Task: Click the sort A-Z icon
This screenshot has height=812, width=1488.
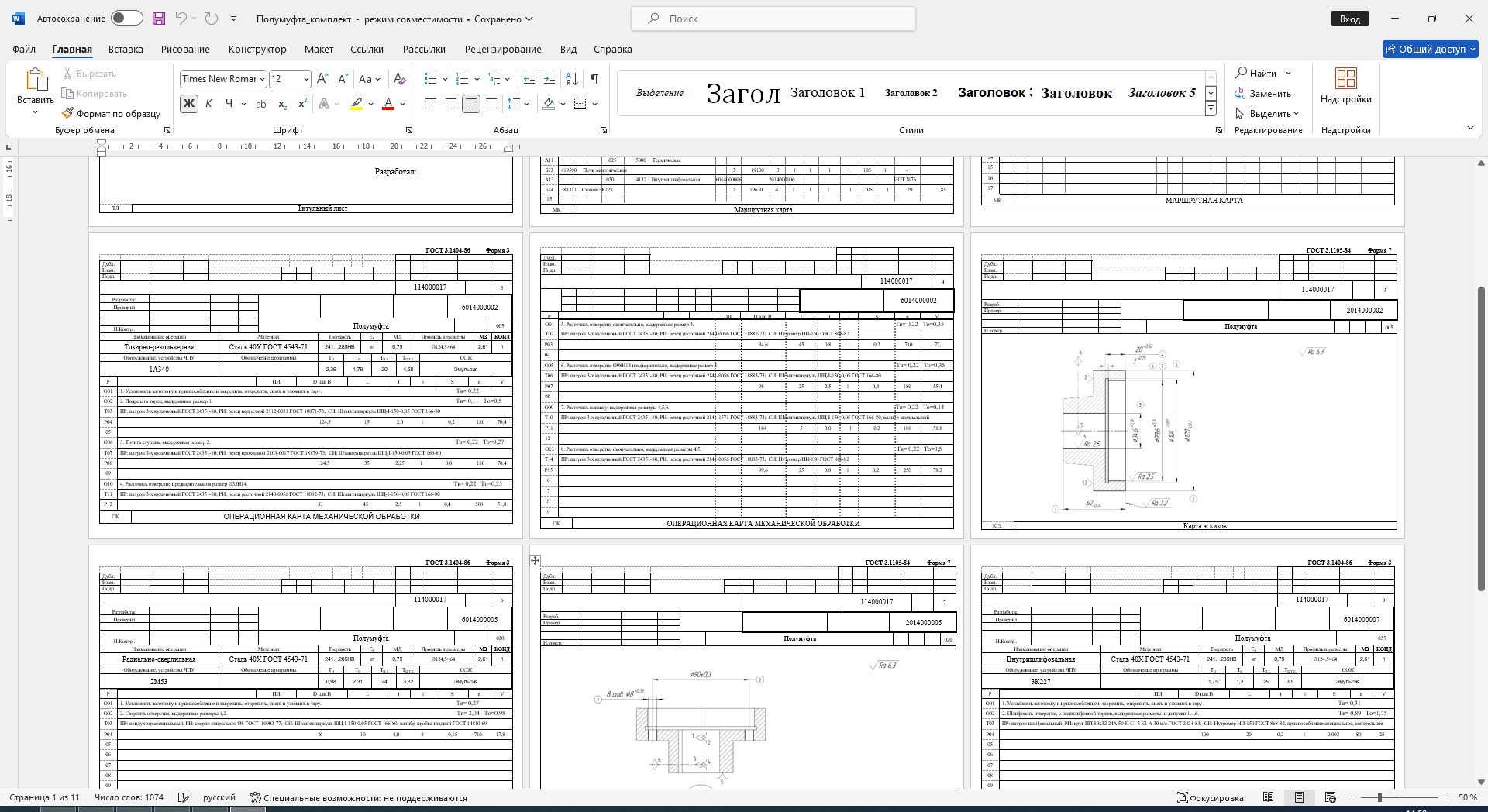Action: 572,79
